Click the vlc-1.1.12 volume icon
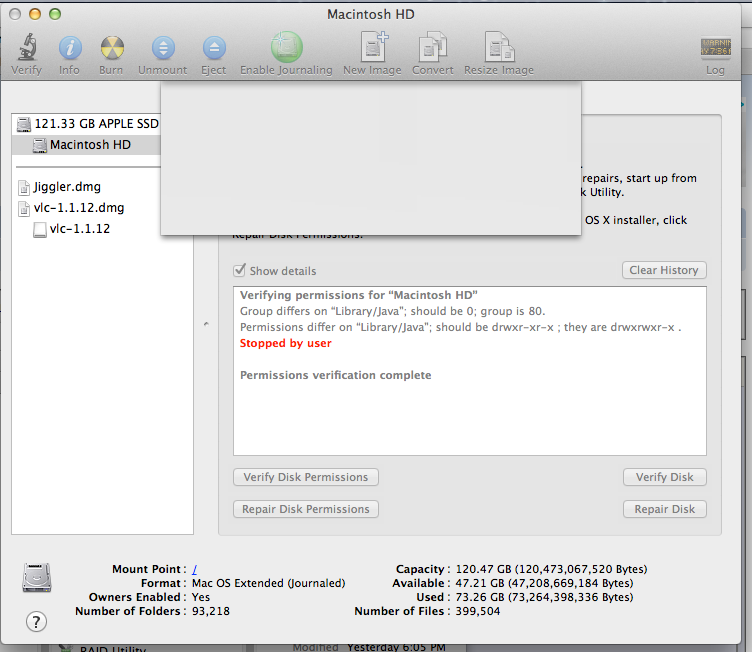The height and width of the screenshot is (652, 752). 40,230
